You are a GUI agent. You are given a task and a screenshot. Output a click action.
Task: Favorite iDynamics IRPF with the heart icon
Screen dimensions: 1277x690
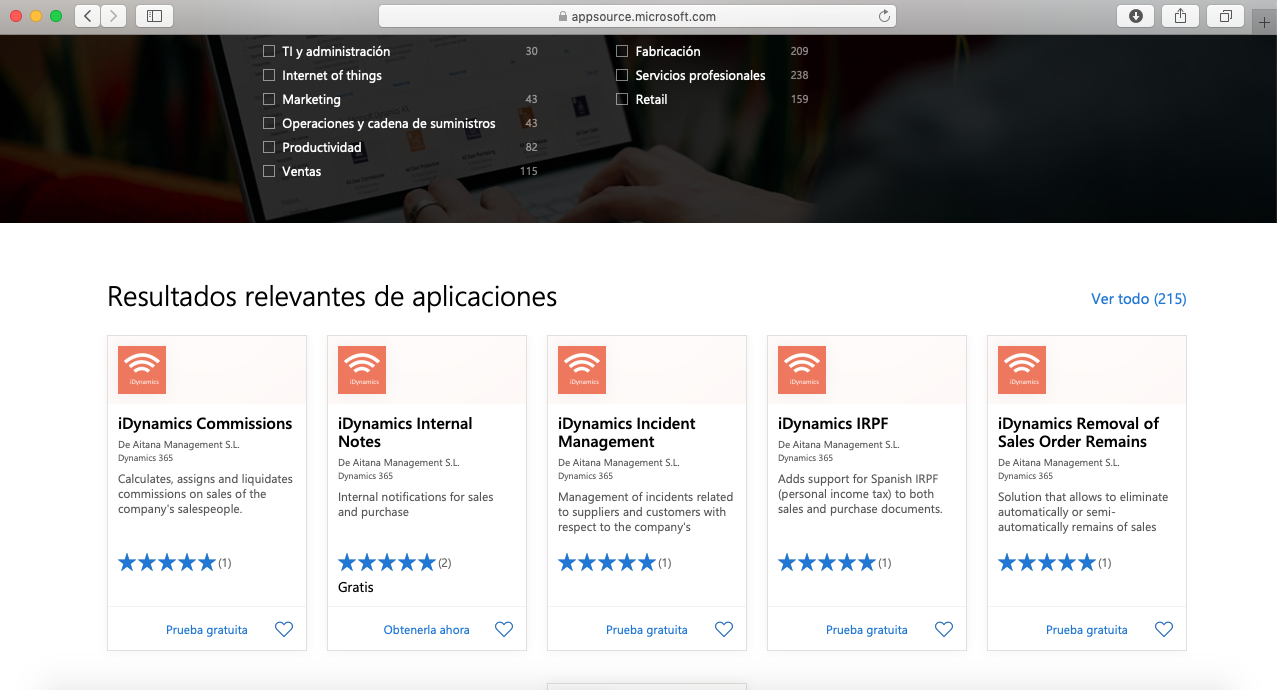[x=944, y=629]
